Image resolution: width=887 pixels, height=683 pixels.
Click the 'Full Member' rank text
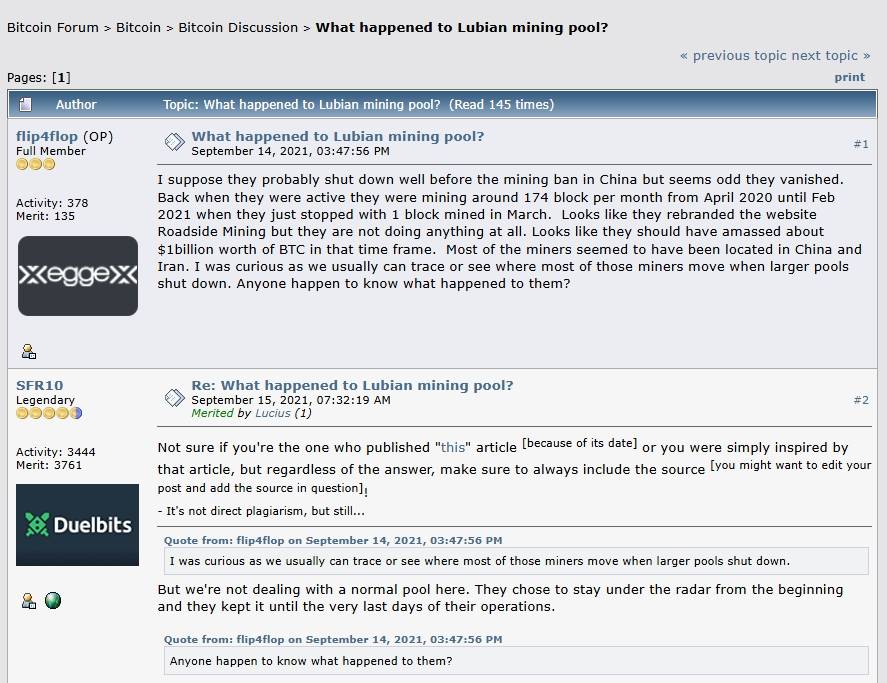tap(51, 151)
